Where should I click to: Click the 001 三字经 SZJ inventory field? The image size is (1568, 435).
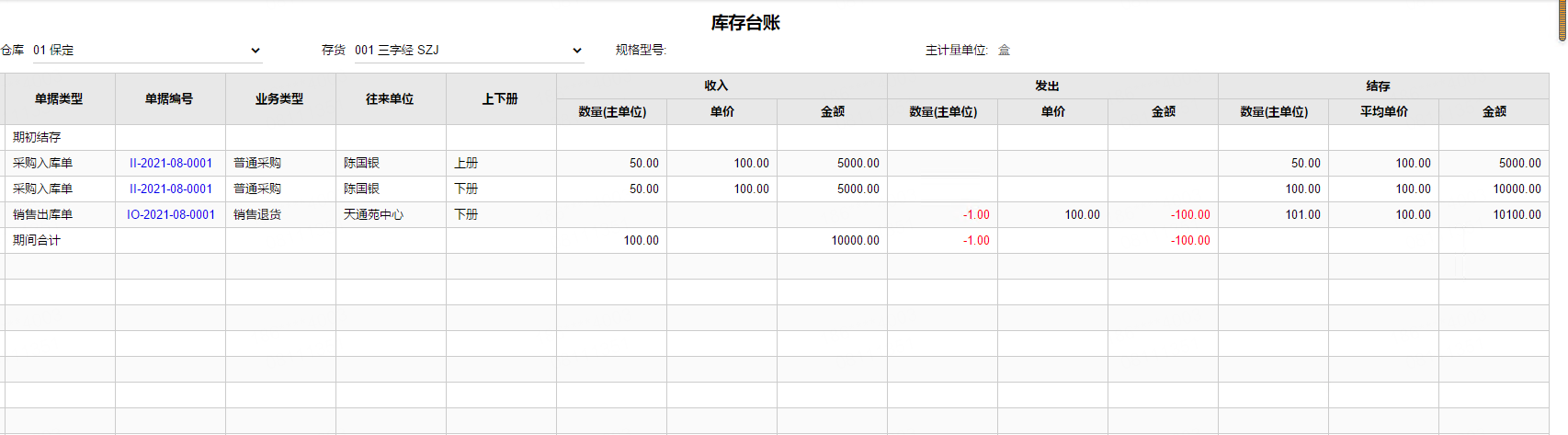469,51
